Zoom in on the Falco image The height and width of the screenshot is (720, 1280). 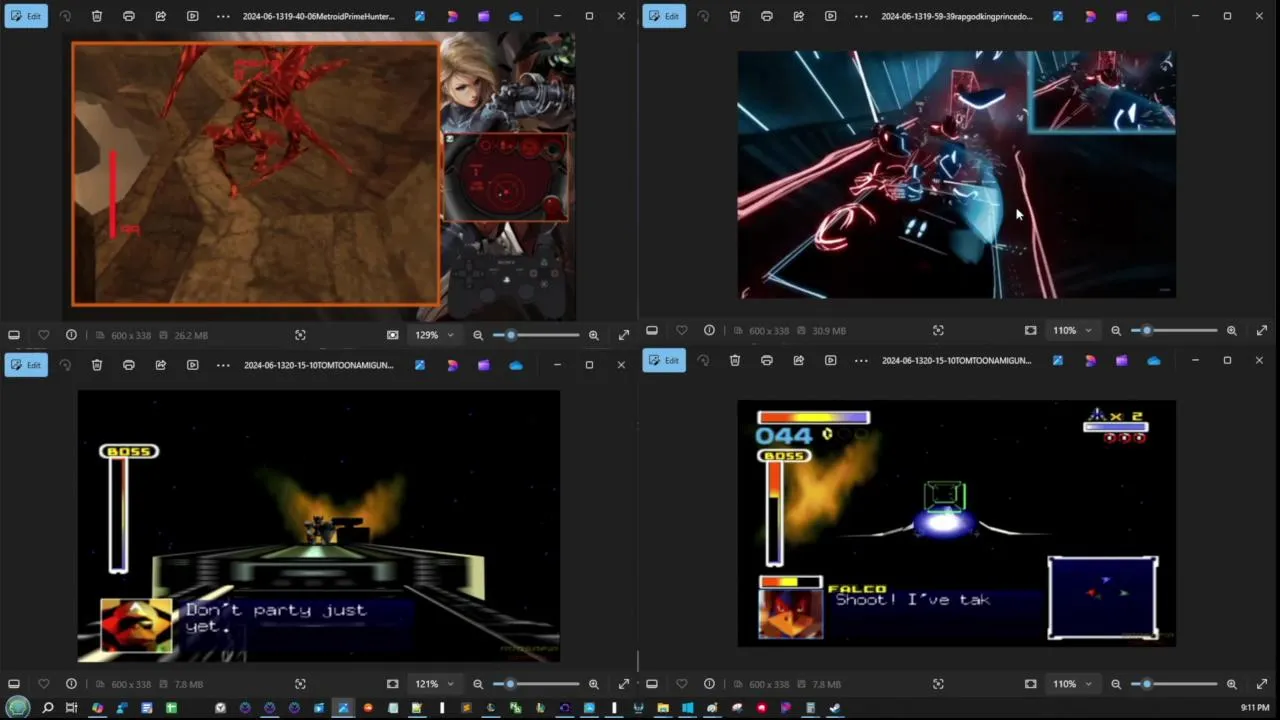pyautogui.click(x=1232, y=684)
